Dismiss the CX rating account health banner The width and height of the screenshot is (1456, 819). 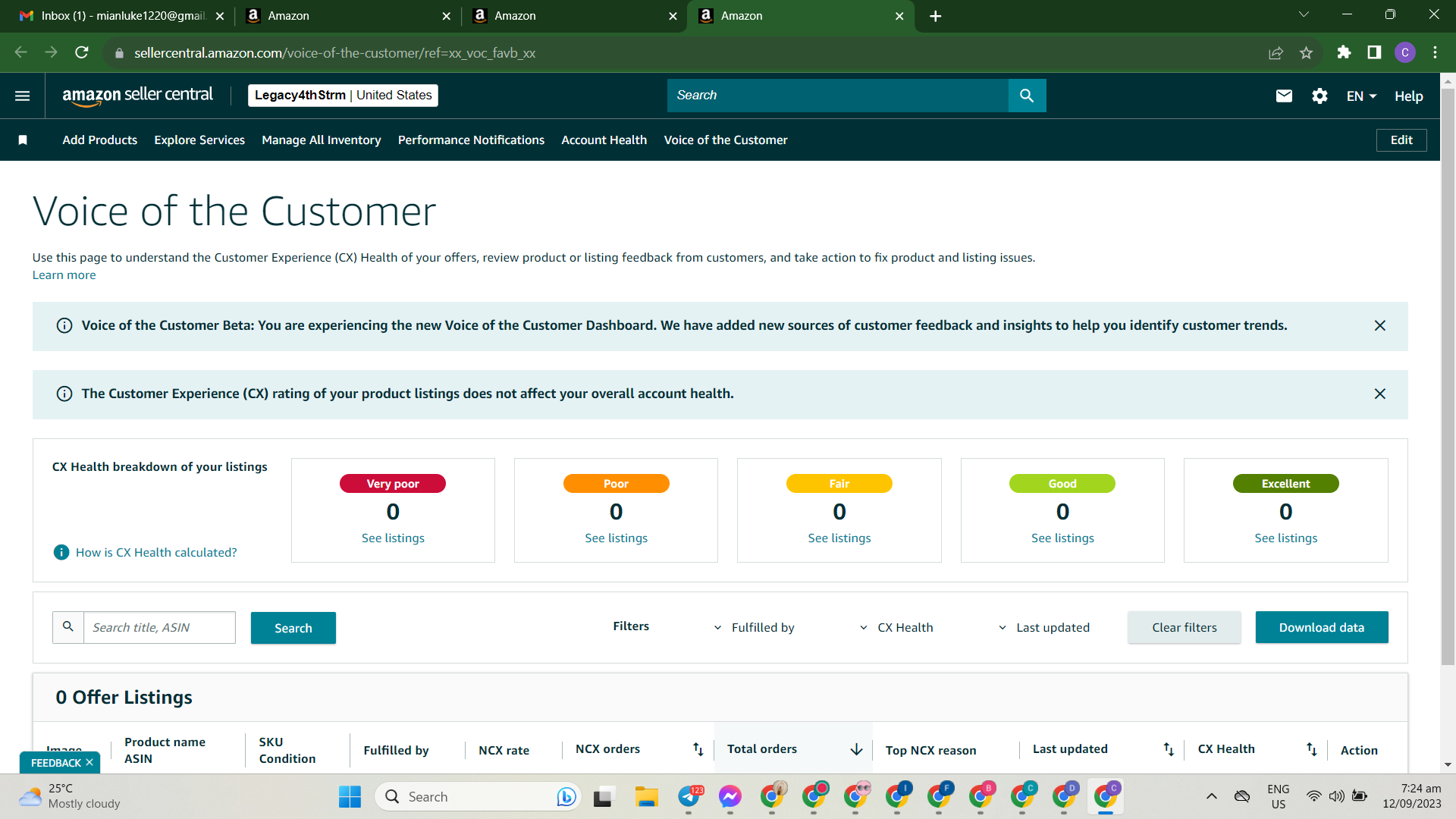pyautogui.click(x=1380, y=394)
